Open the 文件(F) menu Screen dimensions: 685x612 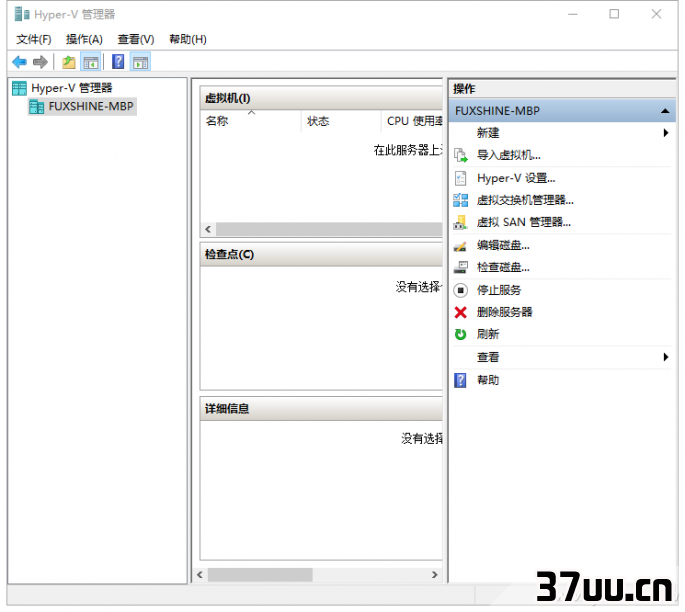(34, 39)
